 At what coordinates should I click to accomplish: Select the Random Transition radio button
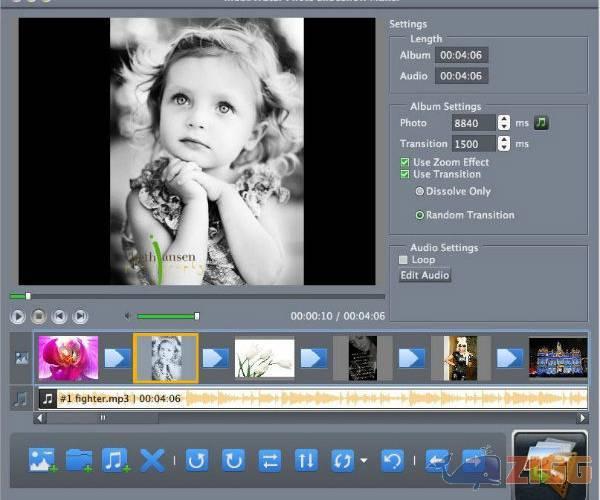(x=419, y=215)
